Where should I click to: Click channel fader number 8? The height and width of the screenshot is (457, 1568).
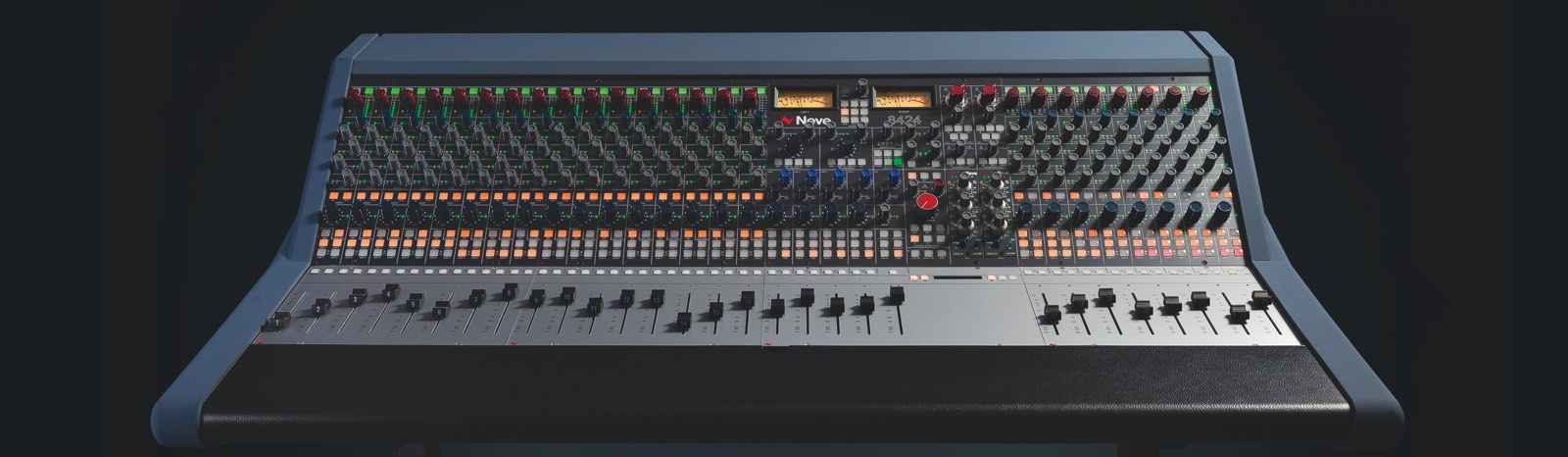(511, 291)
